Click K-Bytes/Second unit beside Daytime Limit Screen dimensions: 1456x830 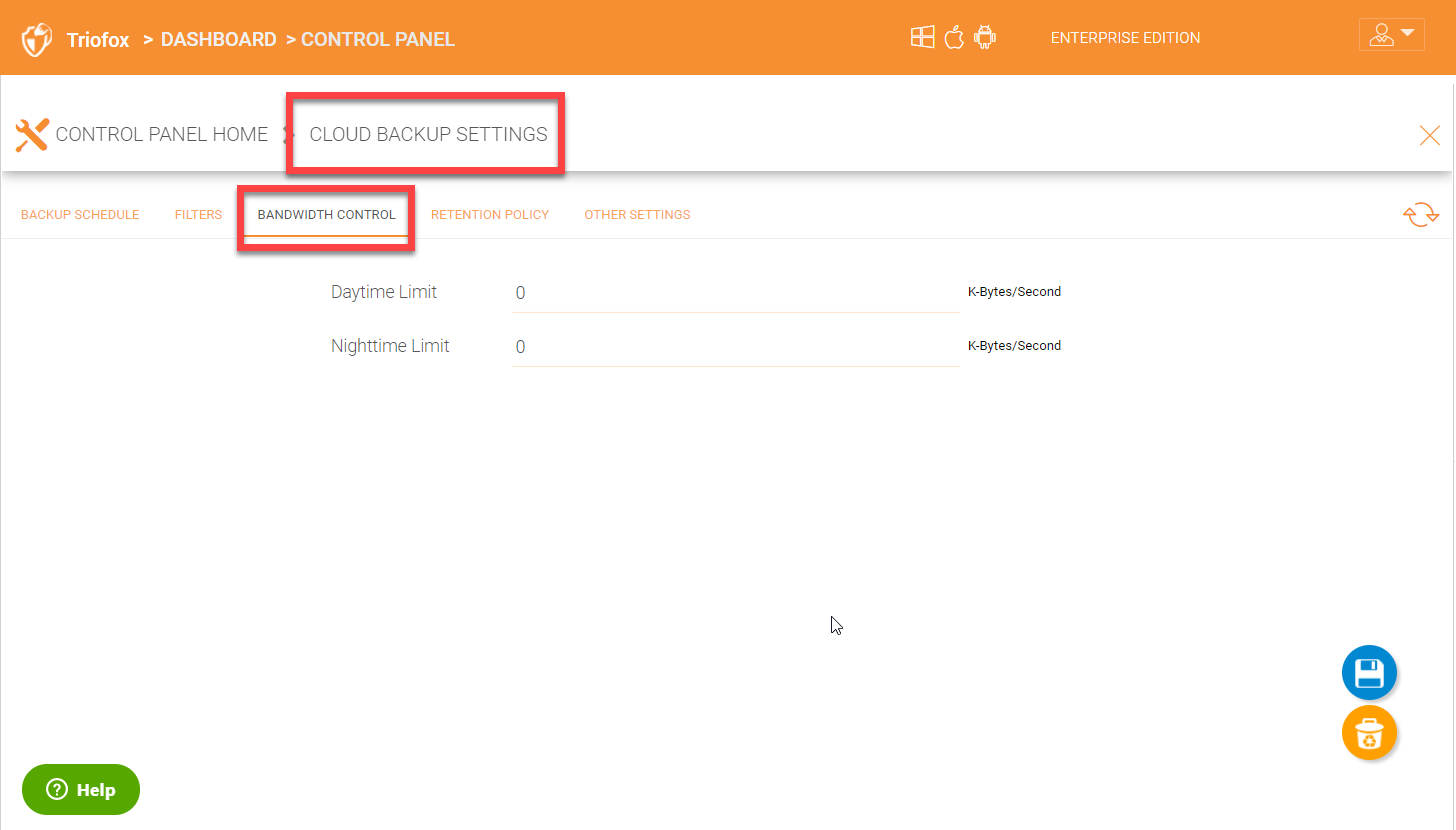point(1014,292)
